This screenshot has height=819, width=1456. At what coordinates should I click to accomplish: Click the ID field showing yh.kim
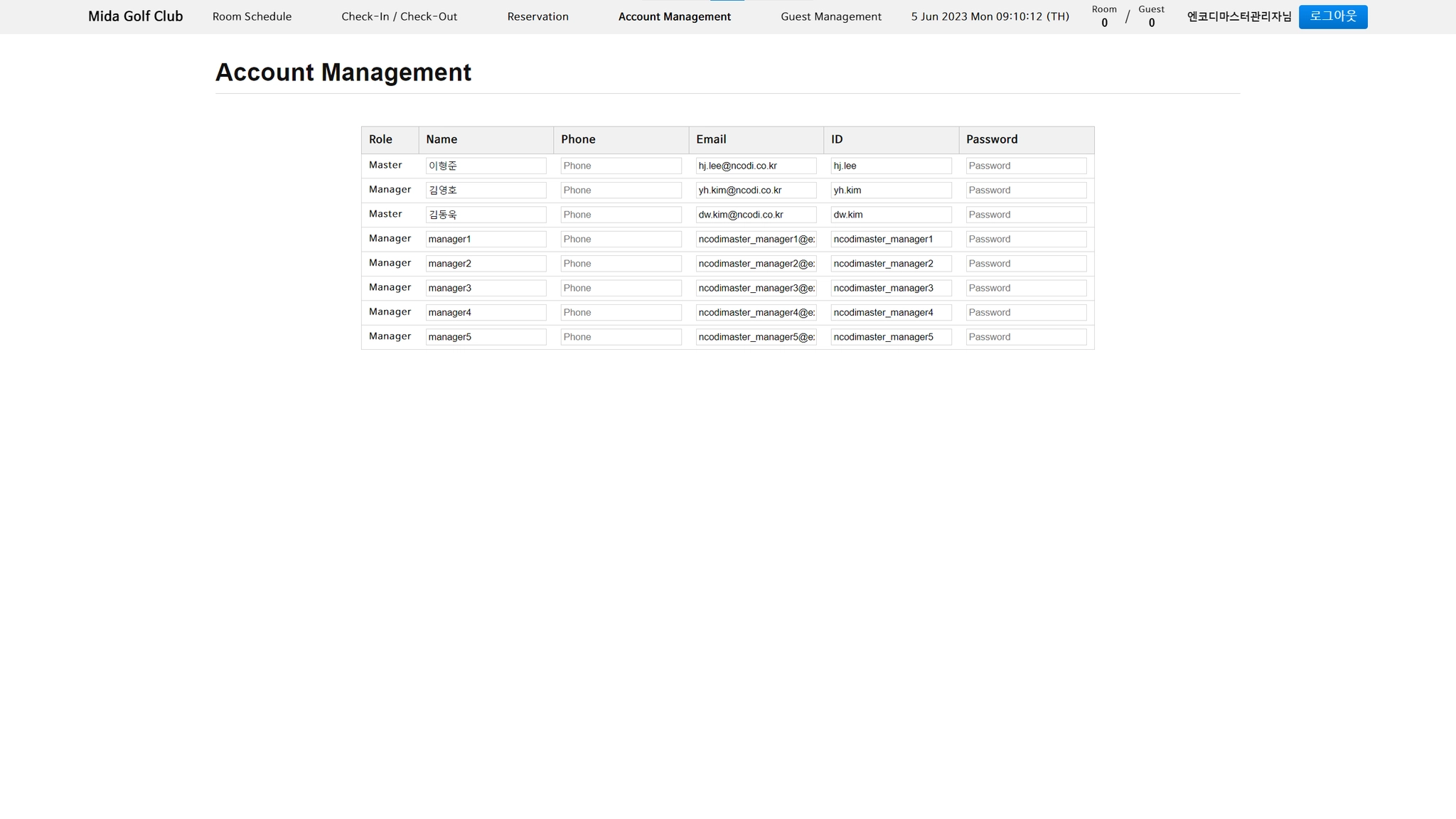[891, 191]
